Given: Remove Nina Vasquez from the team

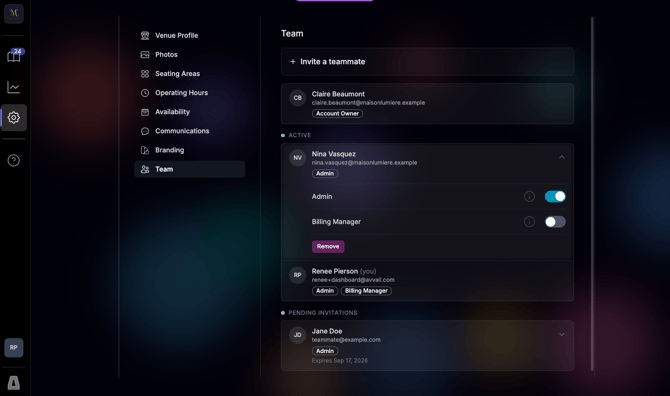Looking at the screenshot, I should pos(328,246).
